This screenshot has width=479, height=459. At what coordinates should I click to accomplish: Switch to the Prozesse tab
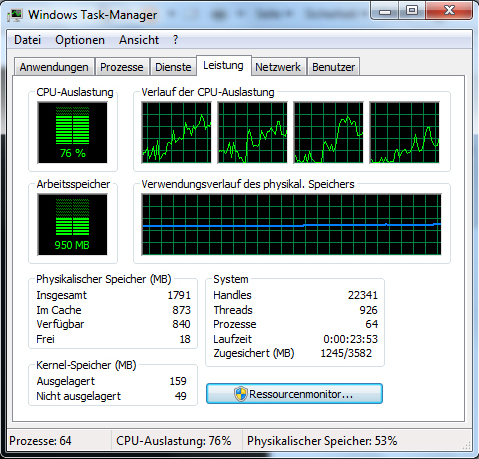(122, 67)
